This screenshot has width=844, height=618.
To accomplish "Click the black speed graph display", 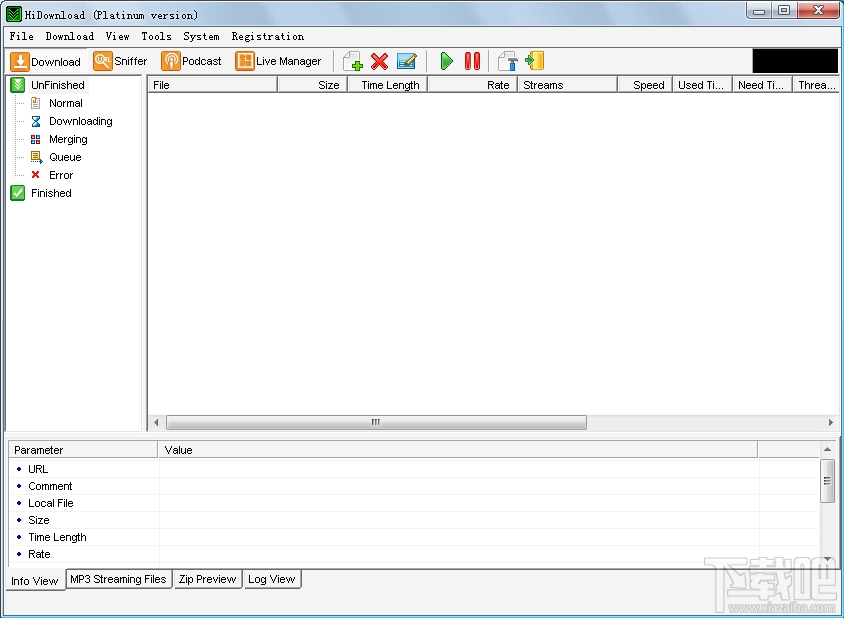I will [795, 61].
